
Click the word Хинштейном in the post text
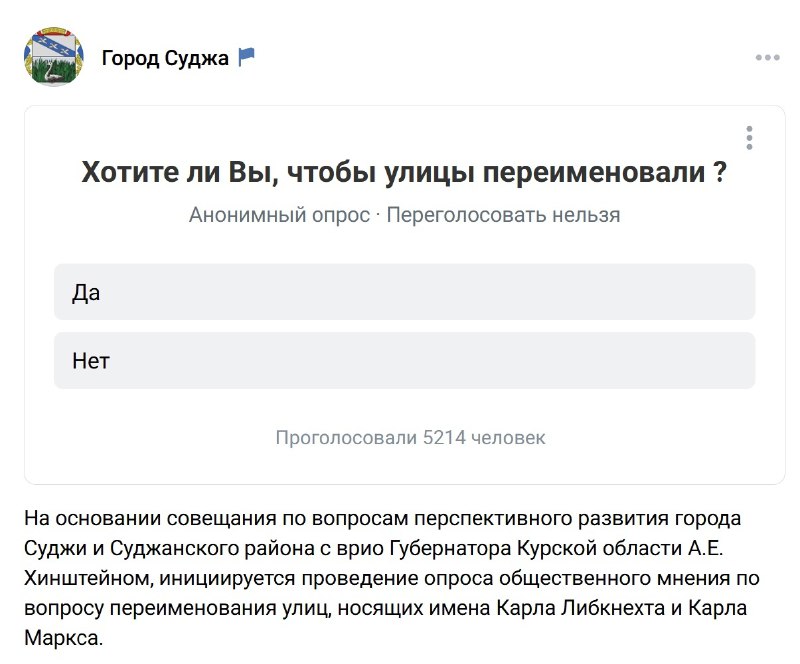pyautogui.click(x=88, y=578)
